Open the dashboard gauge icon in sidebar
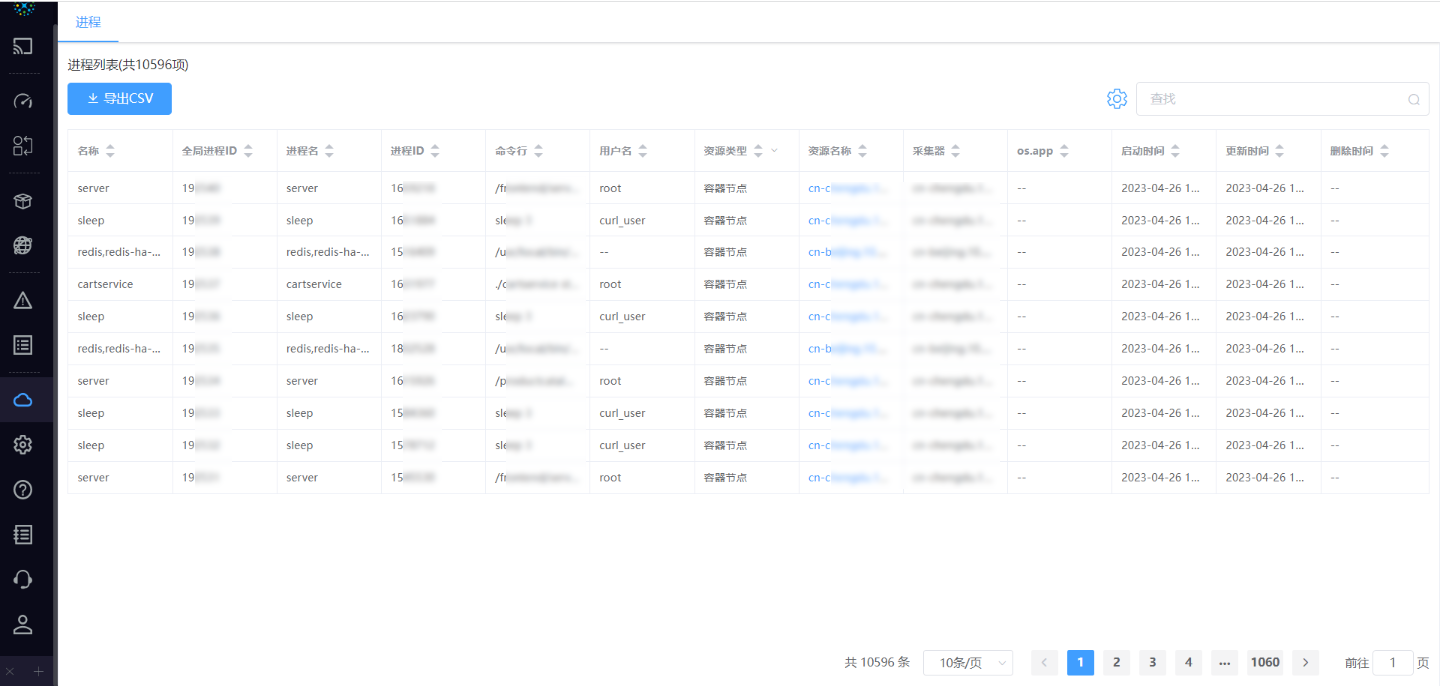This screenshot has height=686, width=1440. tap(22, 100)
